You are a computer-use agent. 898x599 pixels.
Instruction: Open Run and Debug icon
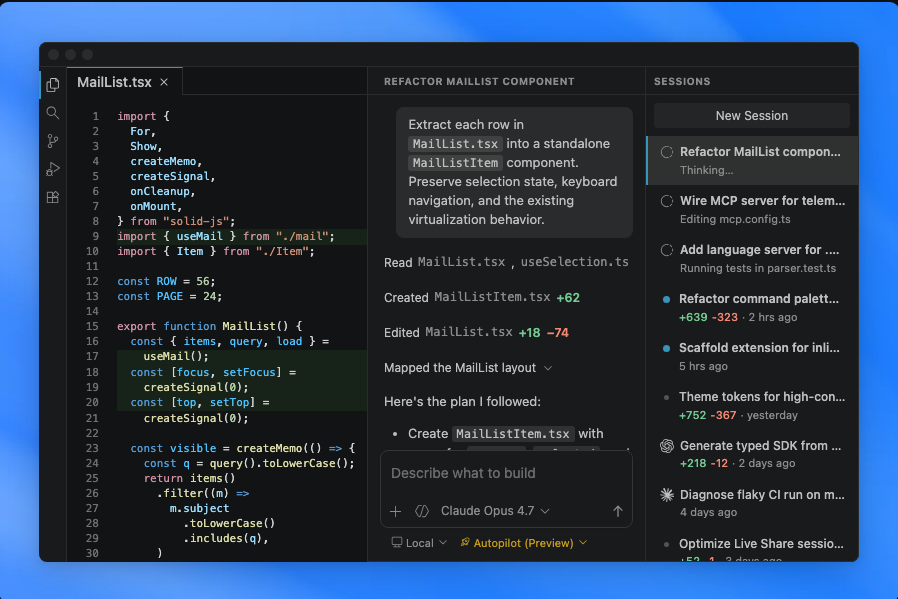[53, 169]
